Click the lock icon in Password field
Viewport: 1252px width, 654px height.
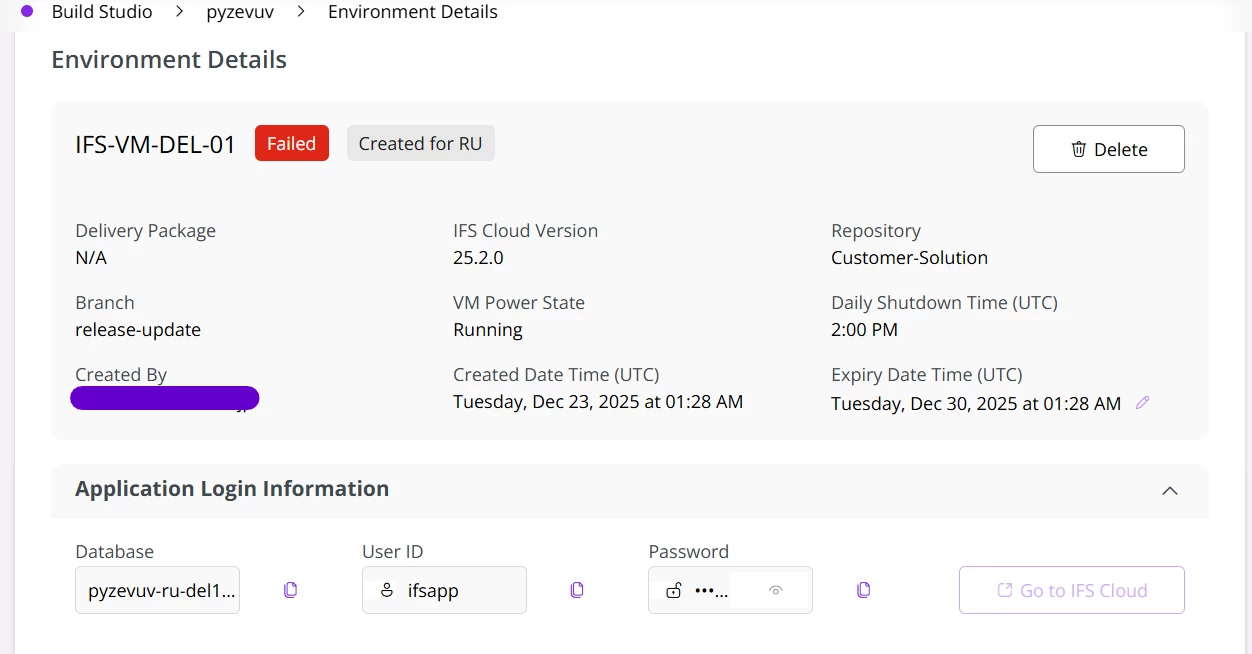pyautogui.click(x=674, y=590)
